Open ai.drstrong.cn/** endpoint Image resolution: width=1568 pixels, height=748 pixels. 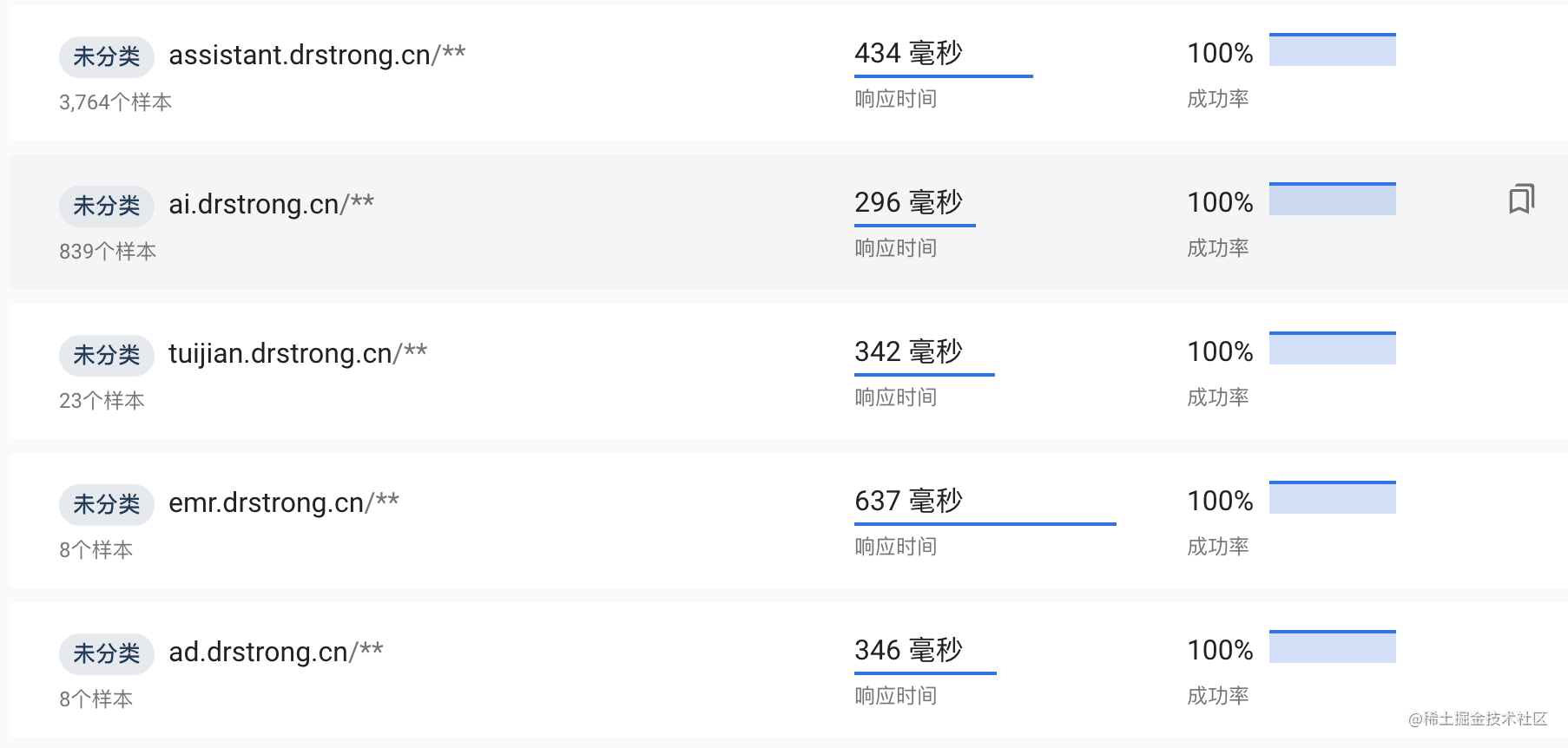point(271,204)
